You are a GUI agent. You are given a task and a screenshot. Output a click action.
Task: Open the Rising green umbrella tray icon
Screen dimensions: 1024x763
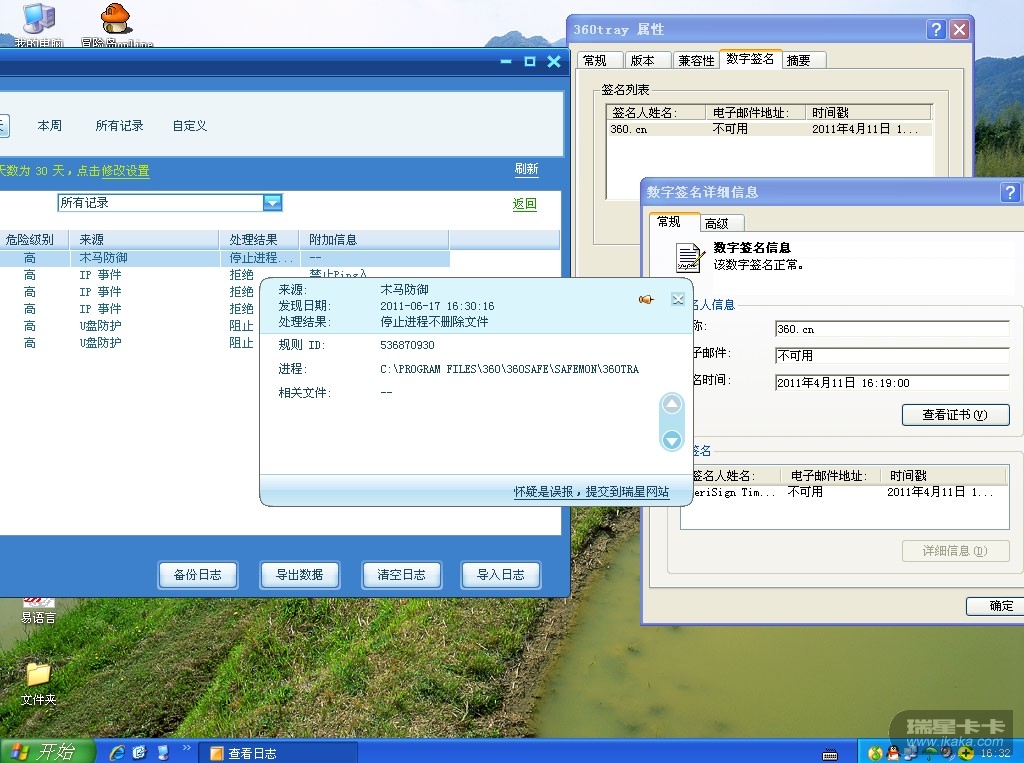point(929,753)
